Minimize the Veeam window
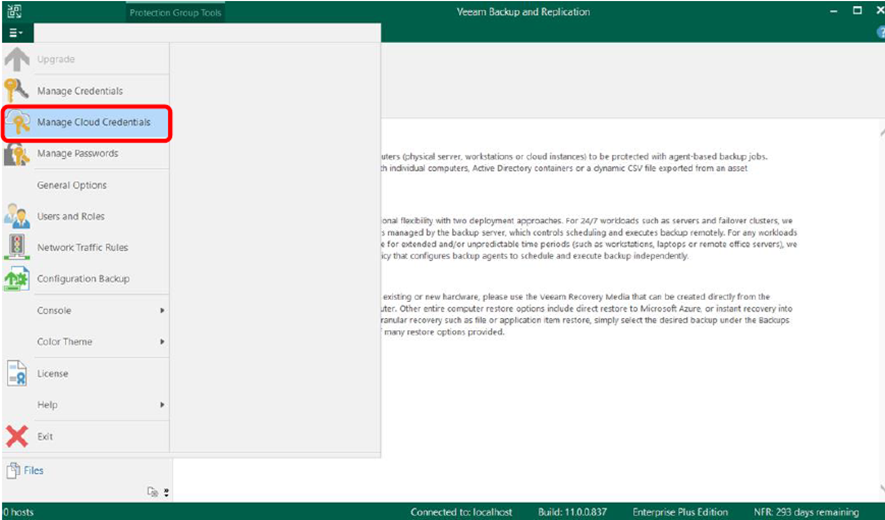This screenshot has width=885, height=520. click(835, 11)
